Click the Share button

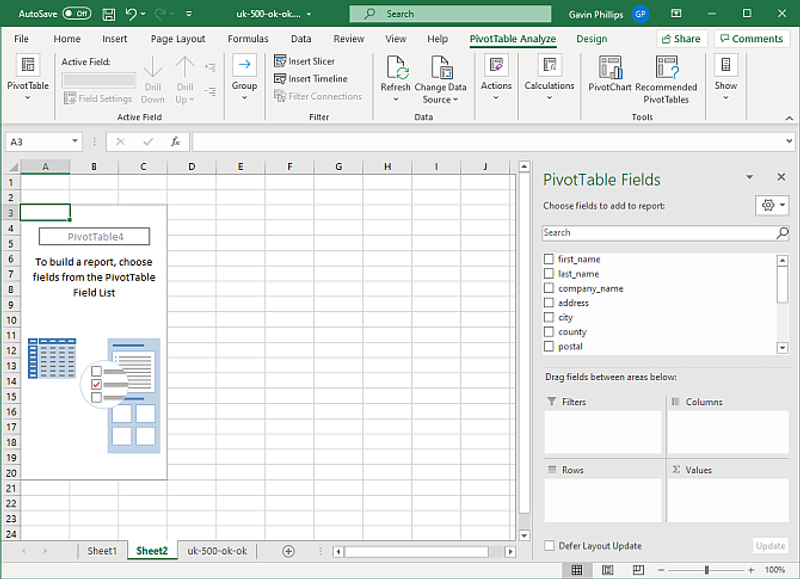tap(680, 39)
